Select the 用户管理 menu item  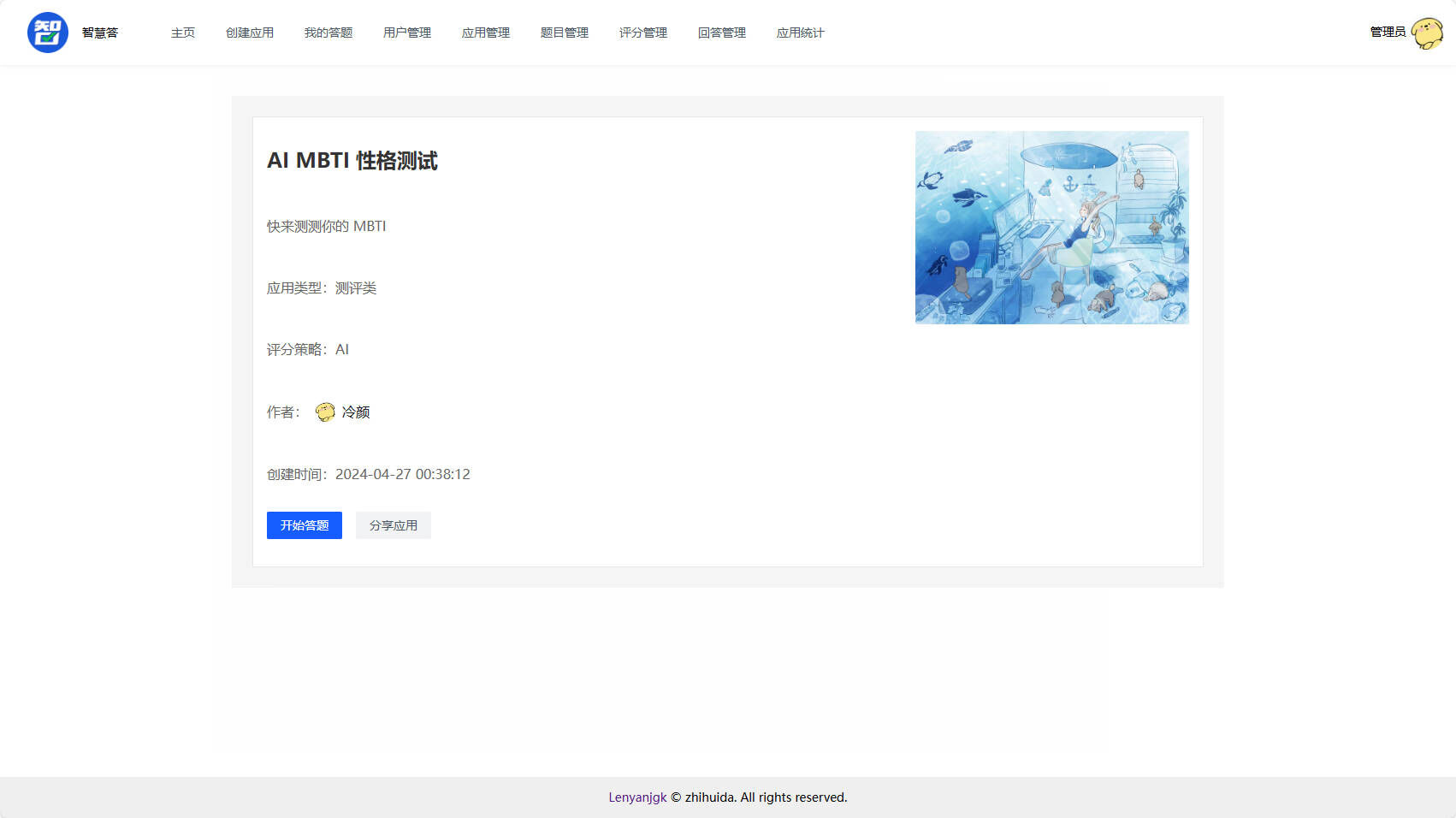click(x=407, y=33)
